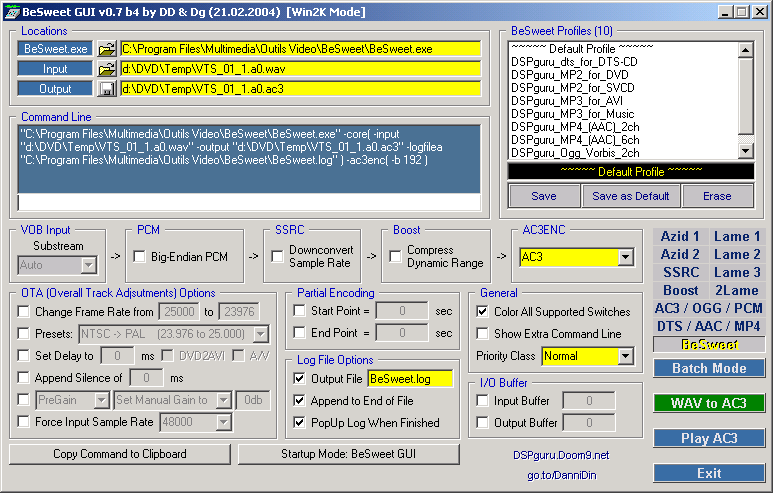Save the current profile

pos(544,196)
